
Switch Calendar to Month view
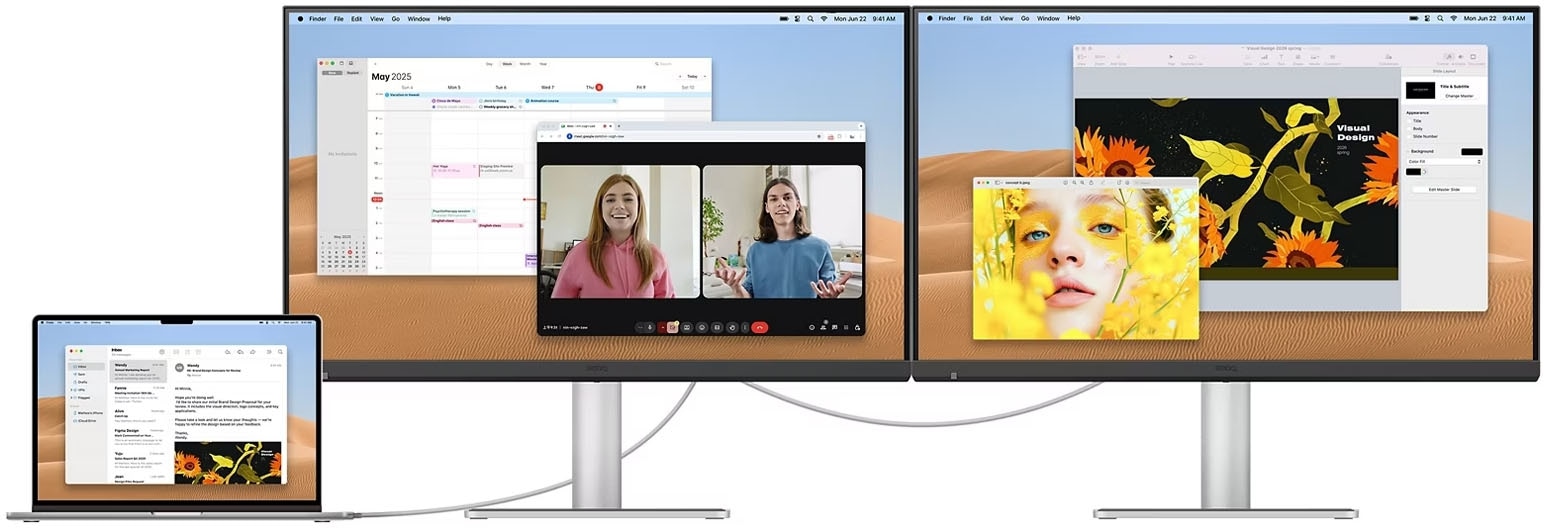525,64
